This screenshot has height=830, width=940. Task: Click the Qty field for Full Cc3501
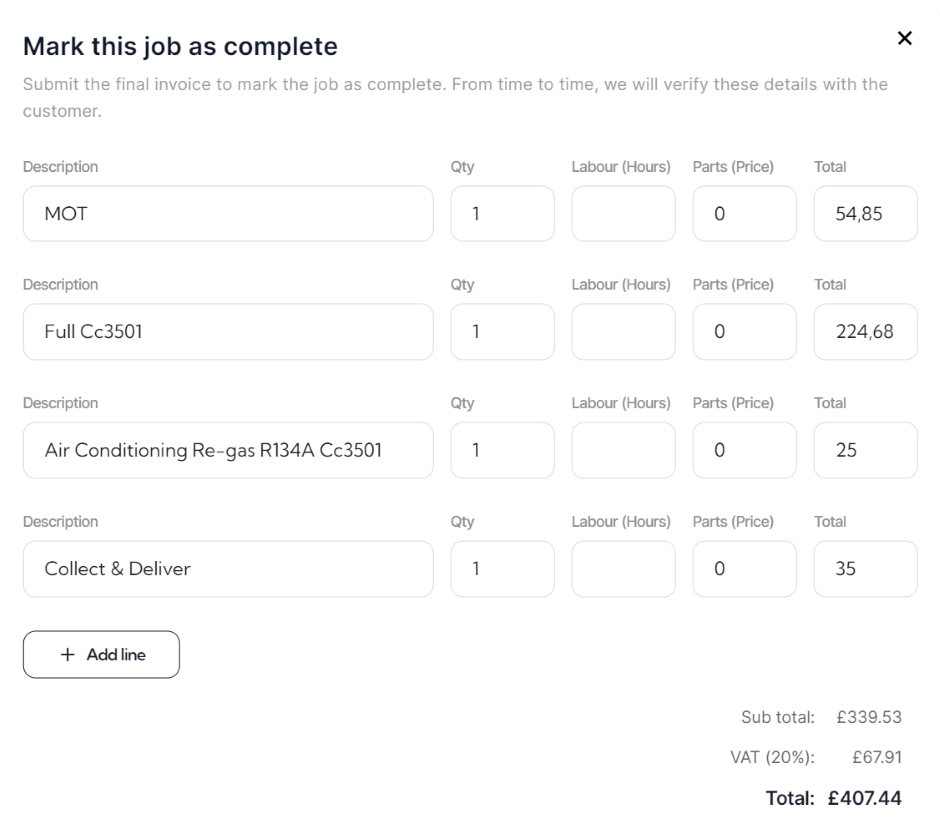[x=502, y=332]
